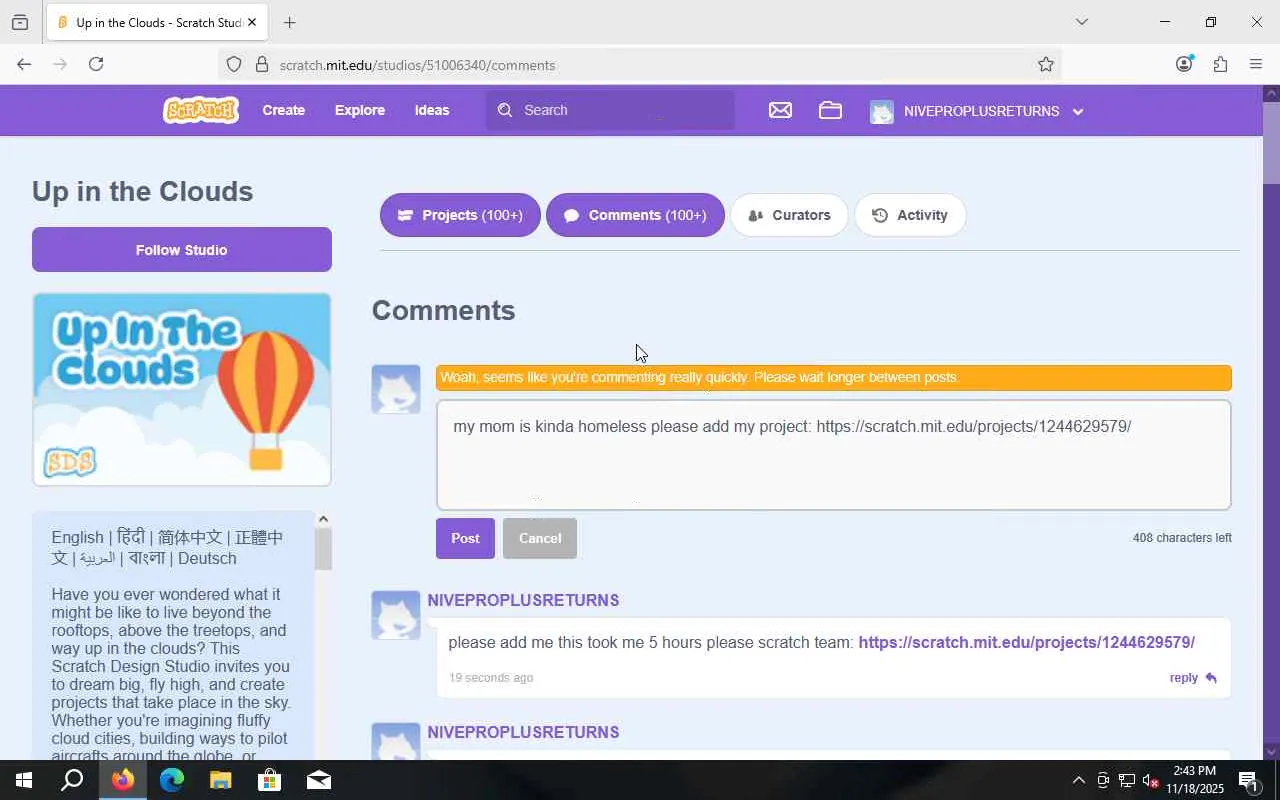Screen dimensions: 1280x800
Task: Open the Ideas menu item
Action: 432,110
